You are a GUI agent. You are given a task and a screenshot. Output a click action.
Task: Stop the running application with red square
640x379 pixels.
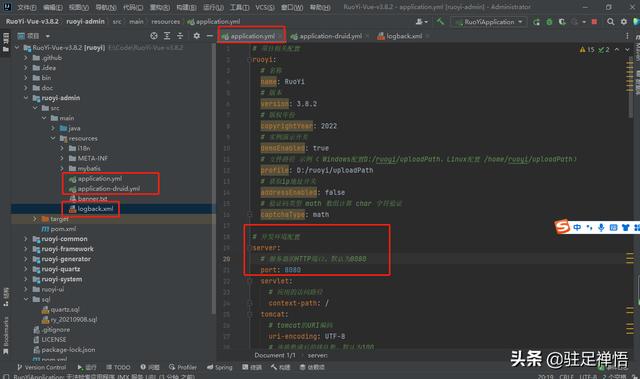(594, 22)
